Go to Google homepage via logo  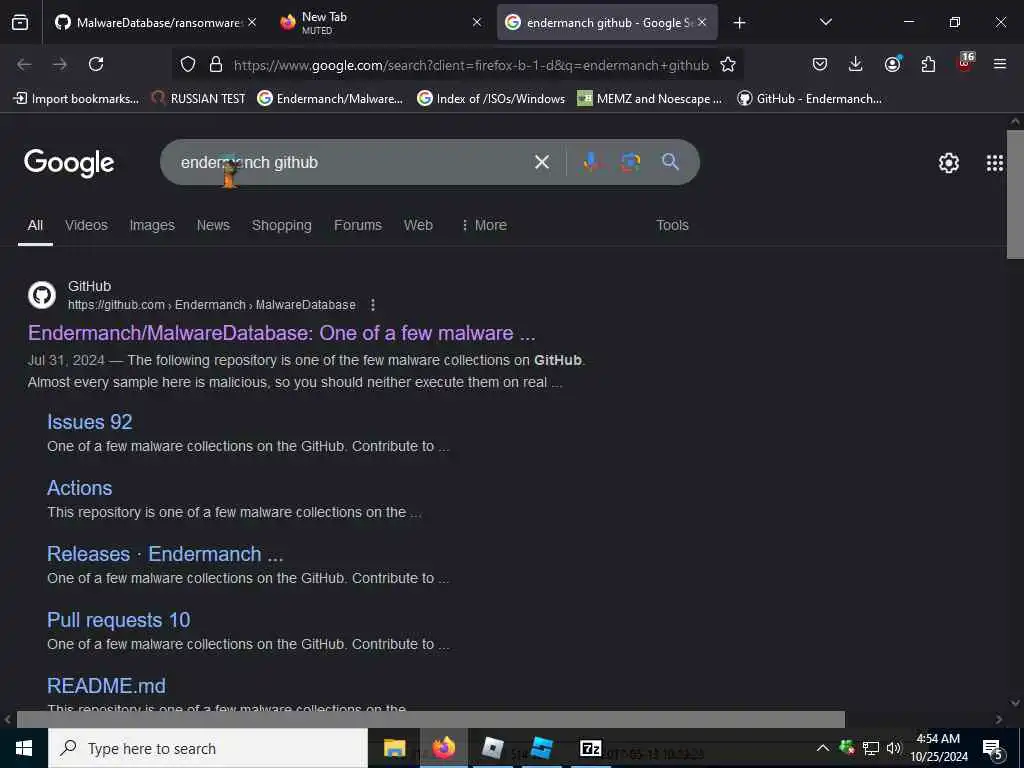[69, 163]
